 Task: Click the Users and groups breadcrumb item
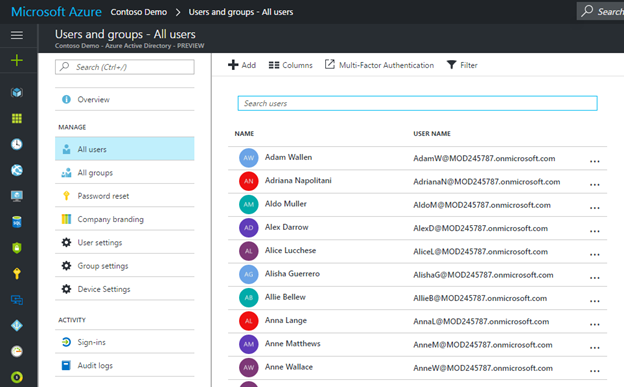click(x=241, y=12)
